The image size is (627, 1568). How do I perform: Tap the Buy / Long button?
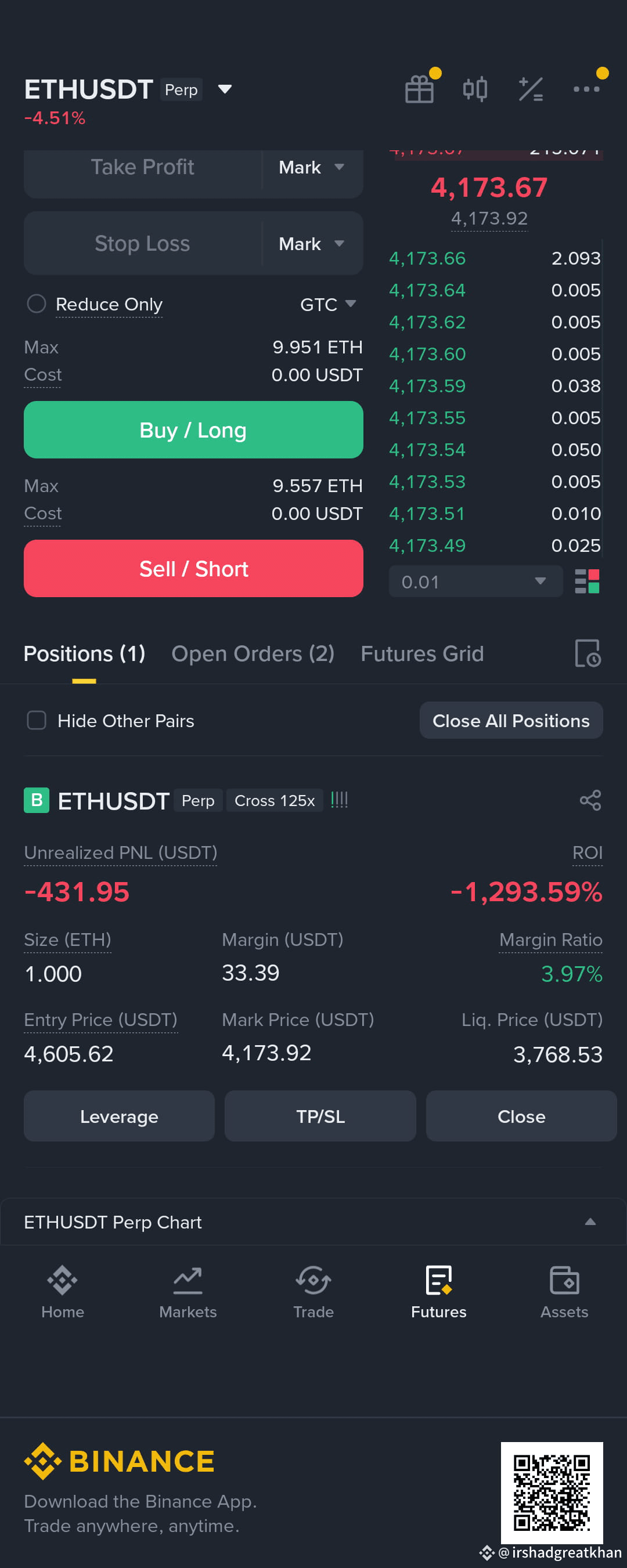tap(193, 430)
